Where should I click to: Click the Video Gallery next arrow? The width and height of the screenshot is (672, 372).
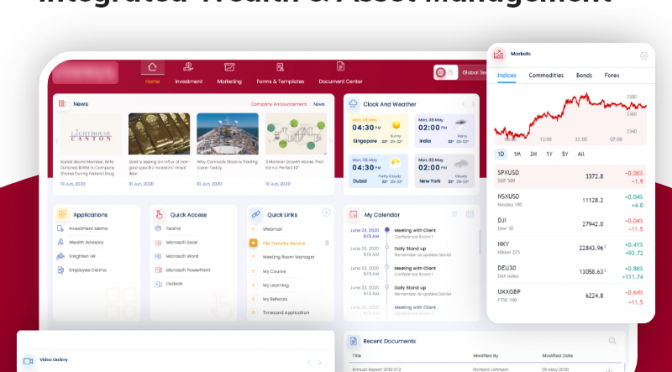click(319, 363)
